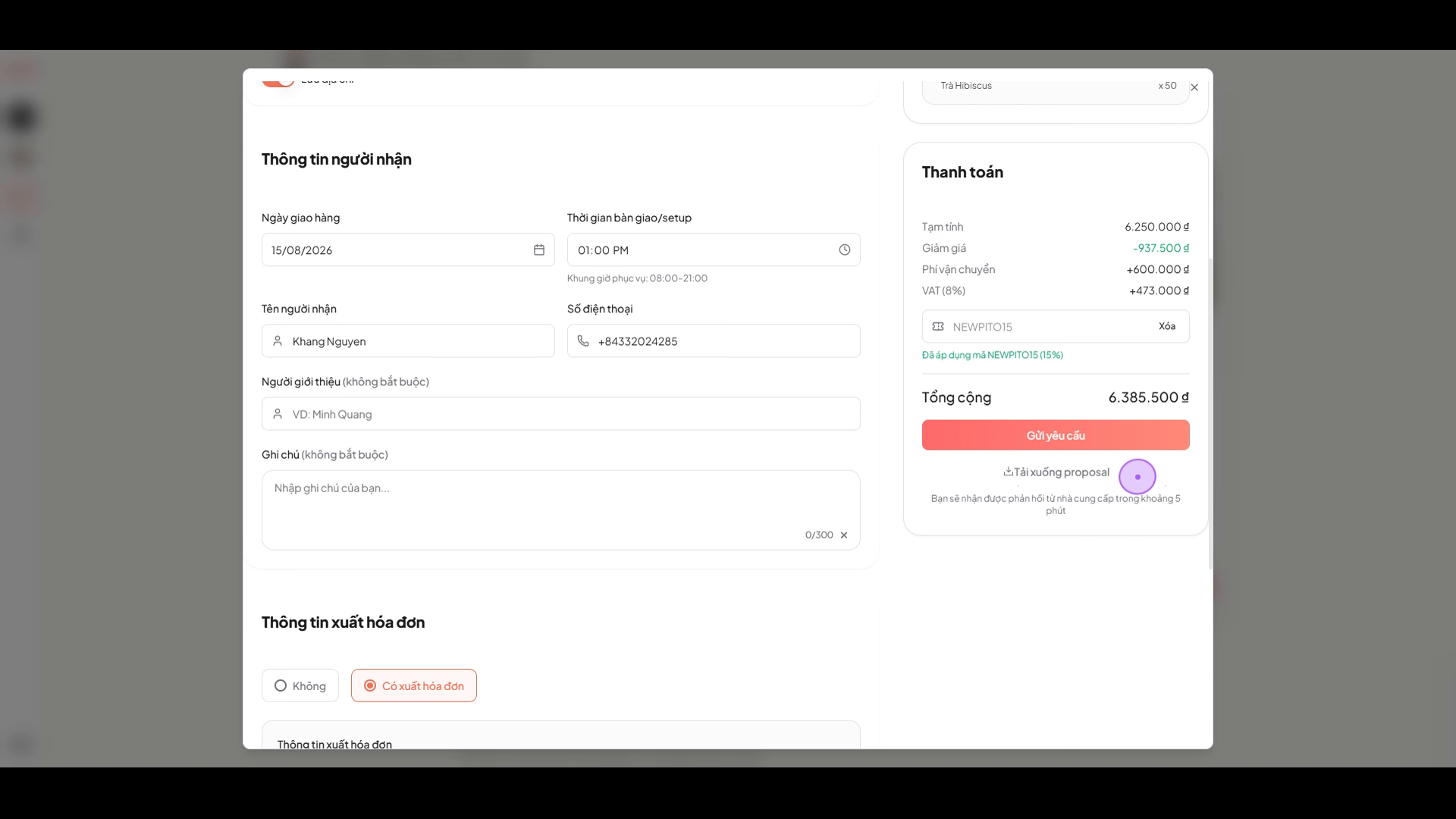Edit the recipient name Khang Nguyen field
The width and height of the screenshot is (1456, 819).
(408, 341)
